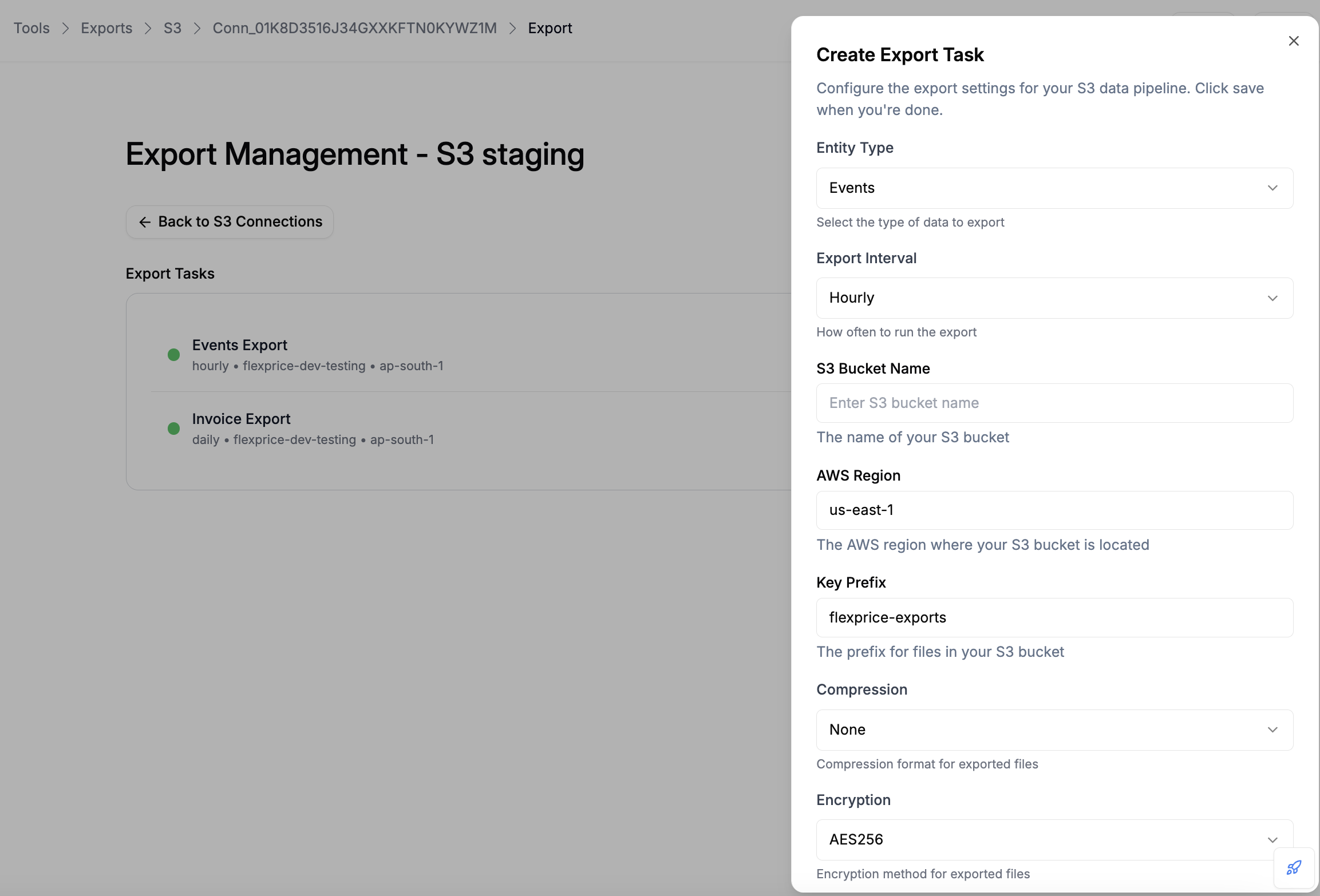Open the Compression dropdown set to None
The height and width of the screenshot is (896, 1320).
coord(1054,730)
